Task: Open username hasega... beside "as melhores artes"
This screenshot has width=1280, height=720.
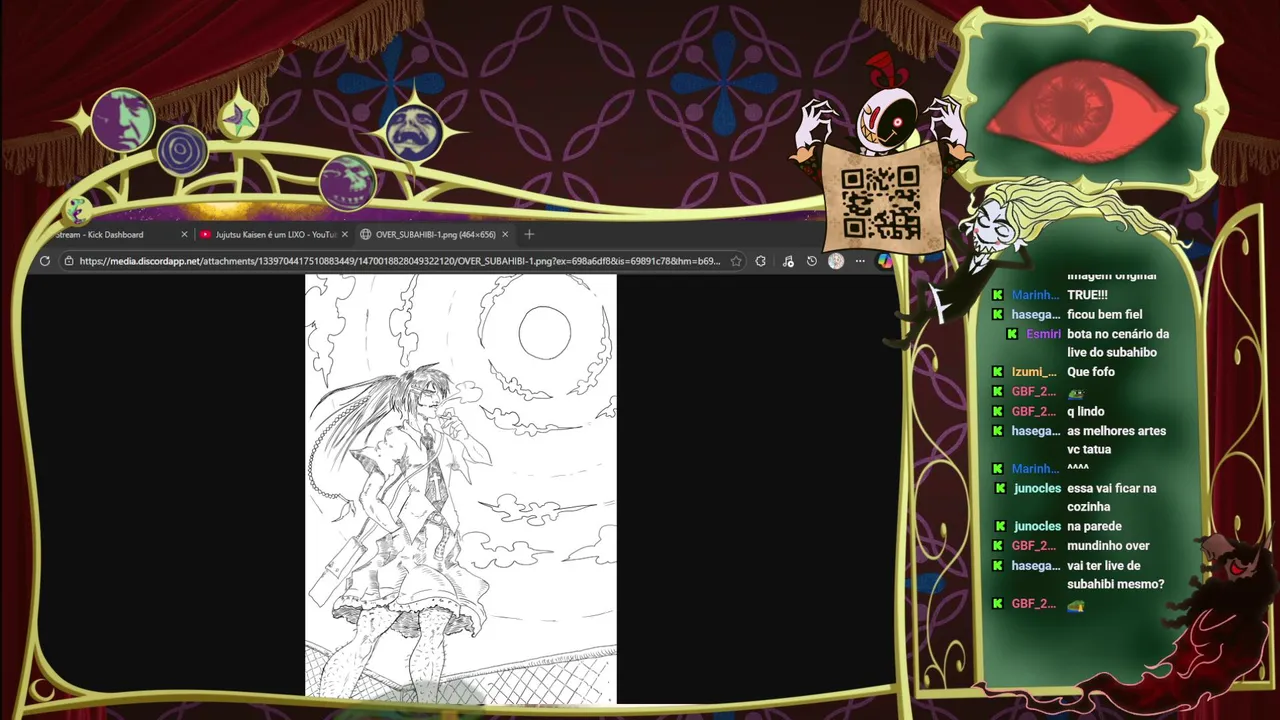Action: click(1035, 431)
